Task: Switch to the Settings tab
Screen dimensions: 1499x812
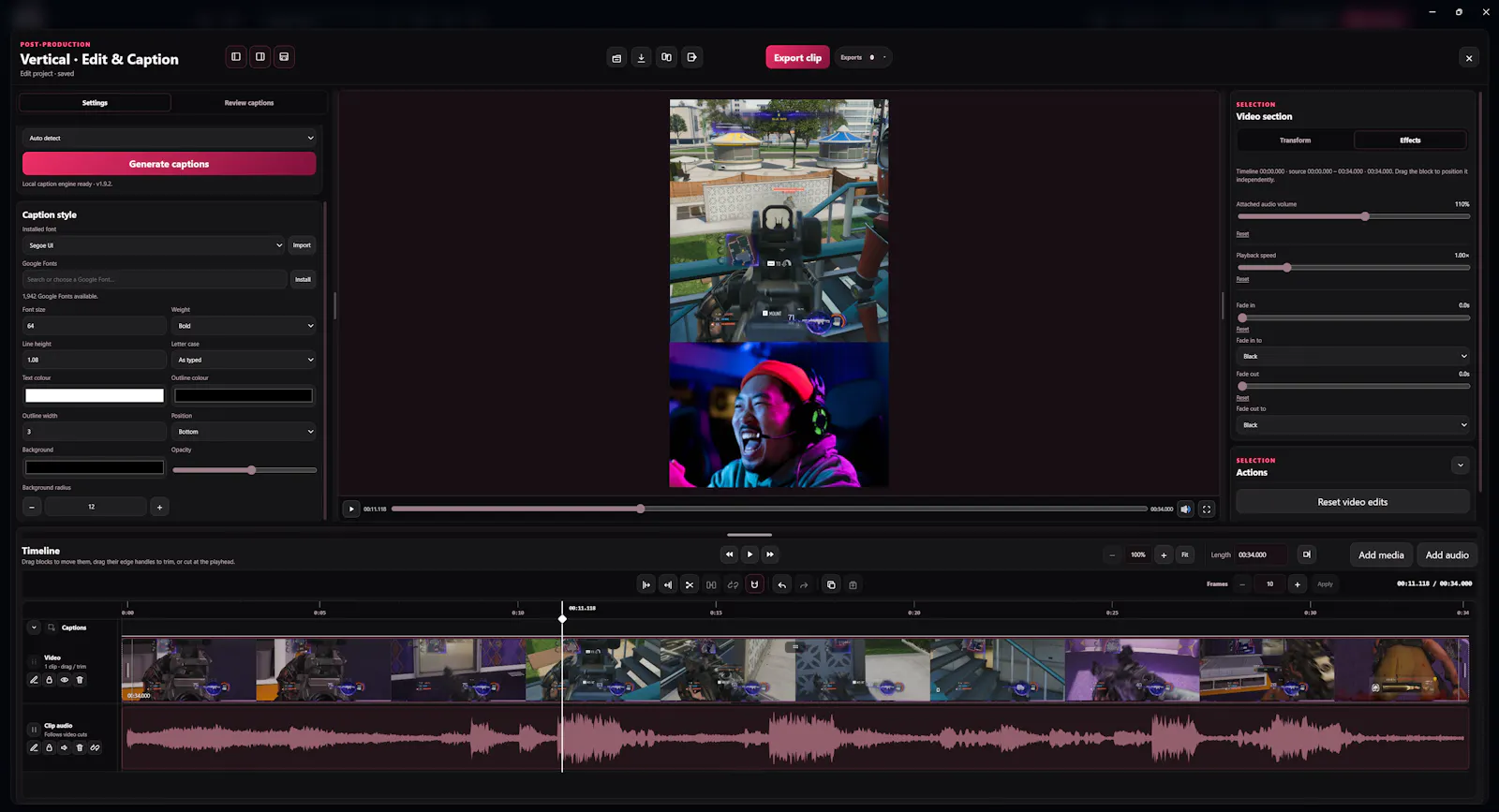Action: (x=95, y=103)
